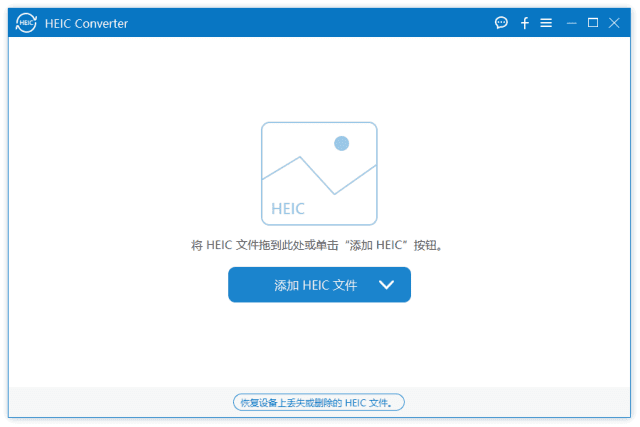Click the HEIC Converter app logo
The height and width of the screenshot is (427, 640).
click(25, 23)
